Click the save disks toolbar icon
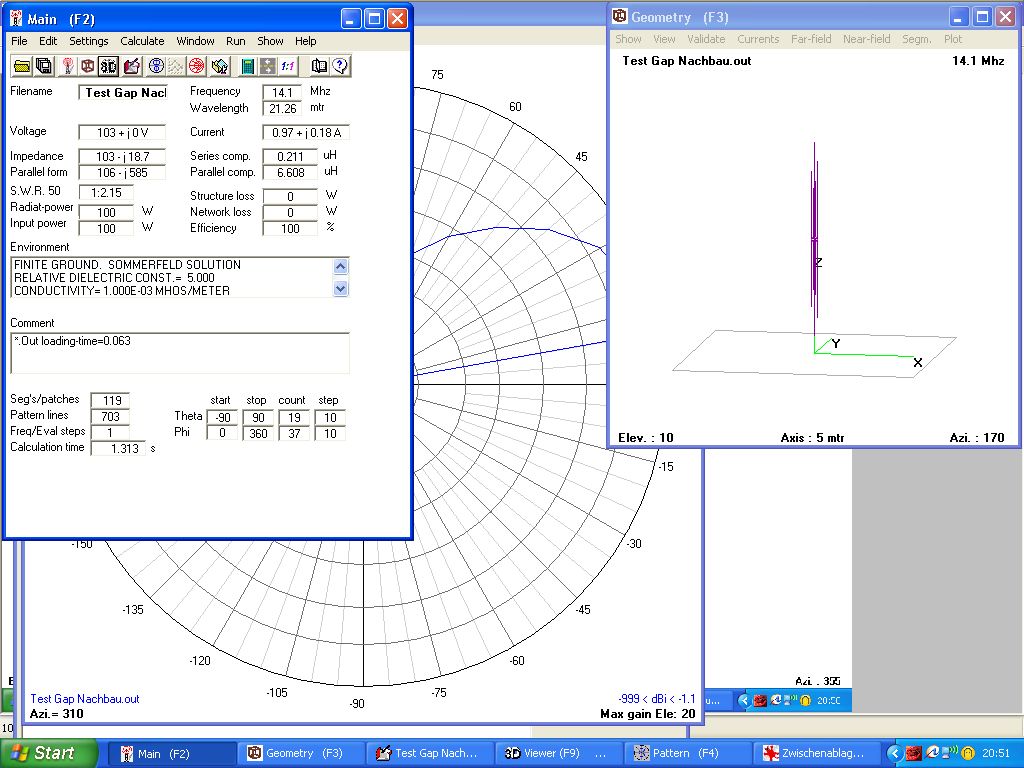 coord(44,66)
